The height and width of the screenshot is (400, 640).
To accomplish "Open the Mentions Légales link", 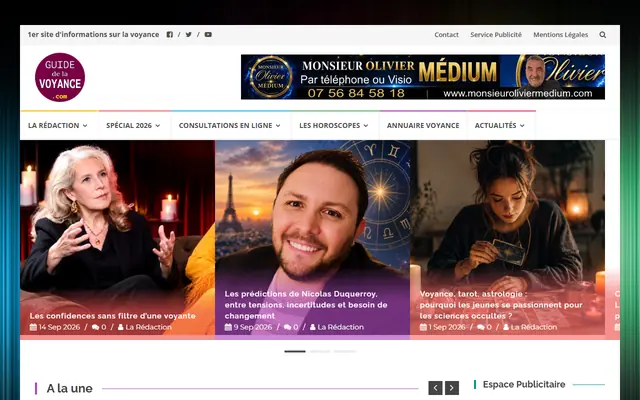I will (560, 35).
